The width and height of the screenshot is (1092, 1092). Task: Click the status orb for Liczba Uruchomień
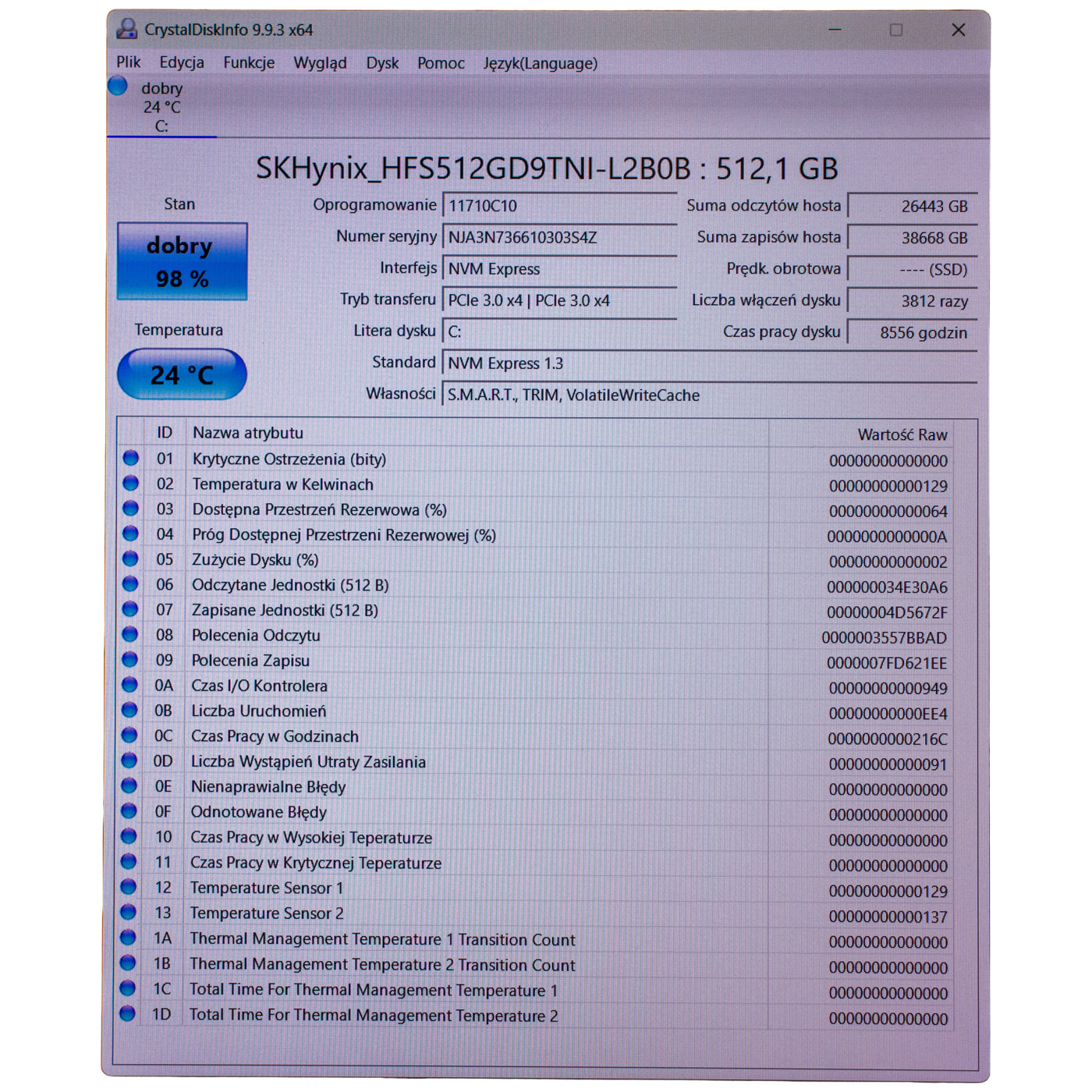[x=129, y=711]
